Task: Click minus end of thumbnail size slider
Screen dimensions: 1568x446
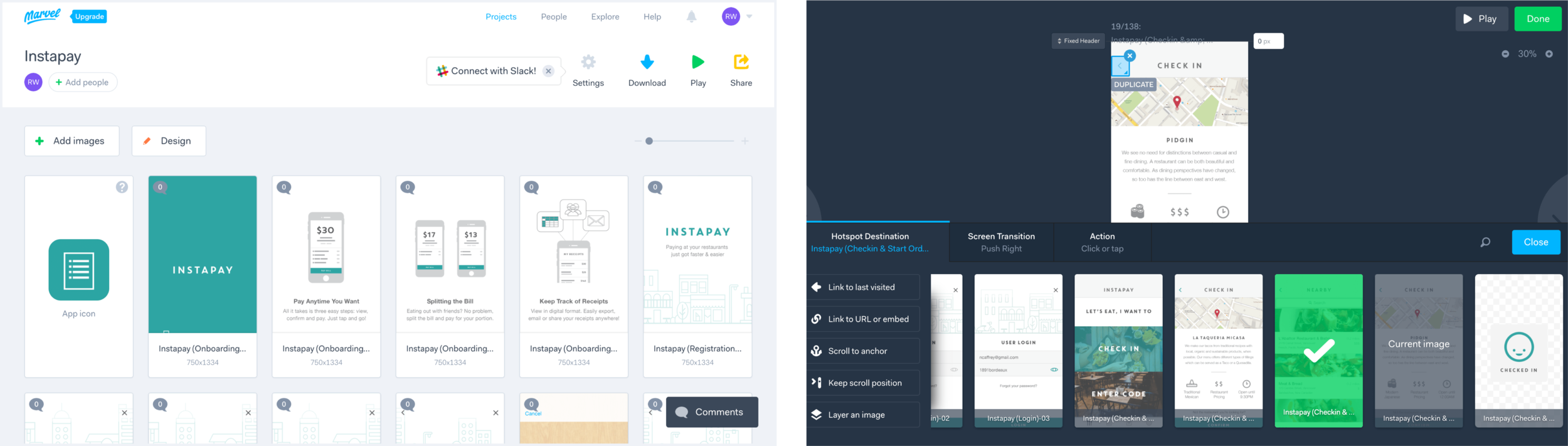Action: point(637,141)
